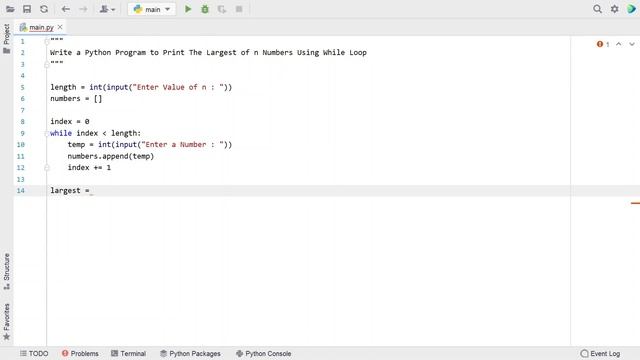This screenshot has width=640, height=360.
Task: Place cursor after 'largest =' on line 14
Action: [x=91, y=191]
